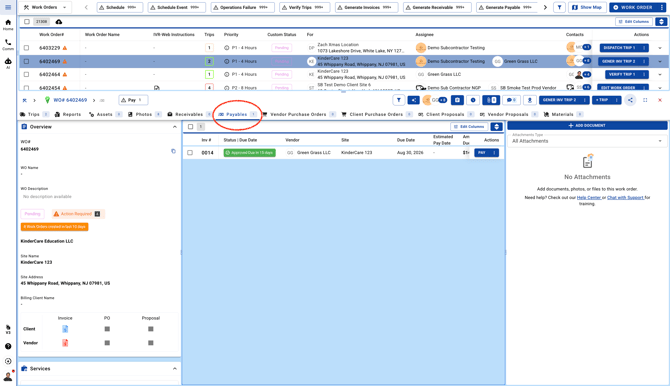Click the Action Required status chip

[78, 214]
